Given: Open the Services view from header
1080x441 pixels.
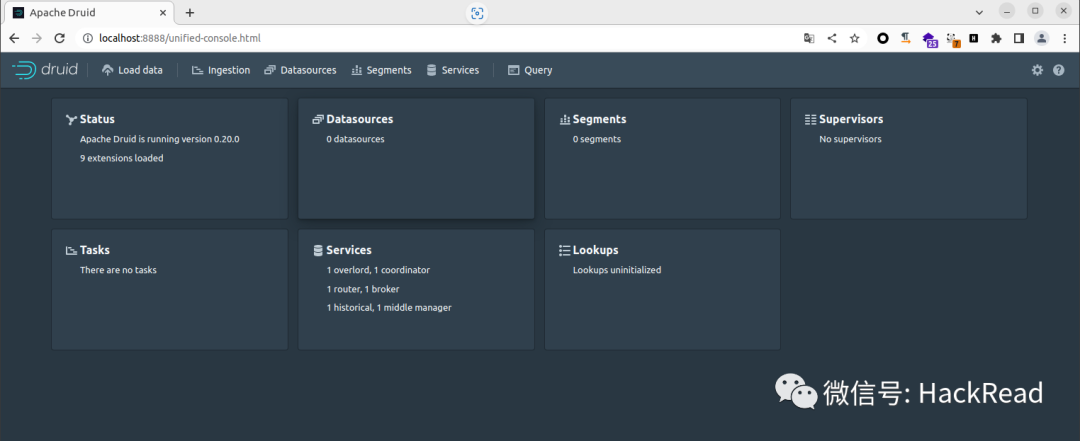Looking at the screenshot, I should tap(453, 70).
